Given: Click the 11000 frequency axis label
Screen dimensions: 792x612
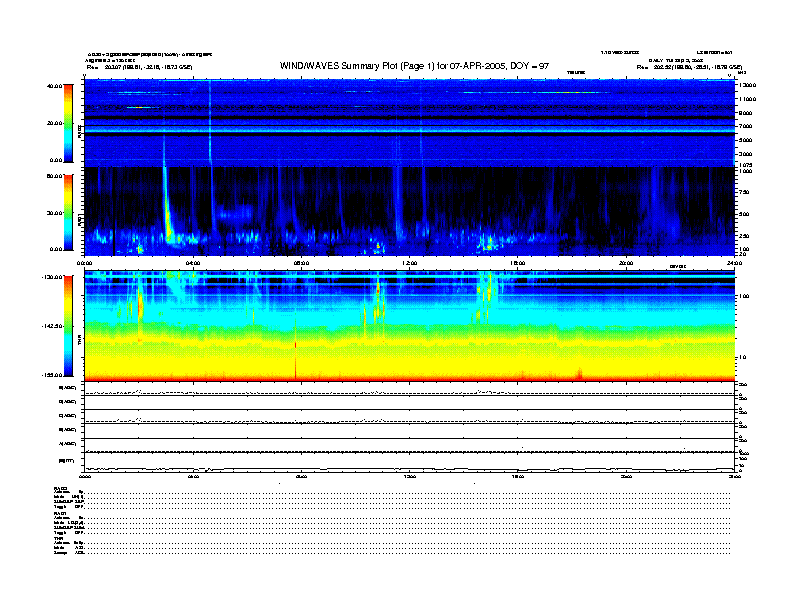Looking at the screenshot, I should pyautogui.click(x=748, y=99).
